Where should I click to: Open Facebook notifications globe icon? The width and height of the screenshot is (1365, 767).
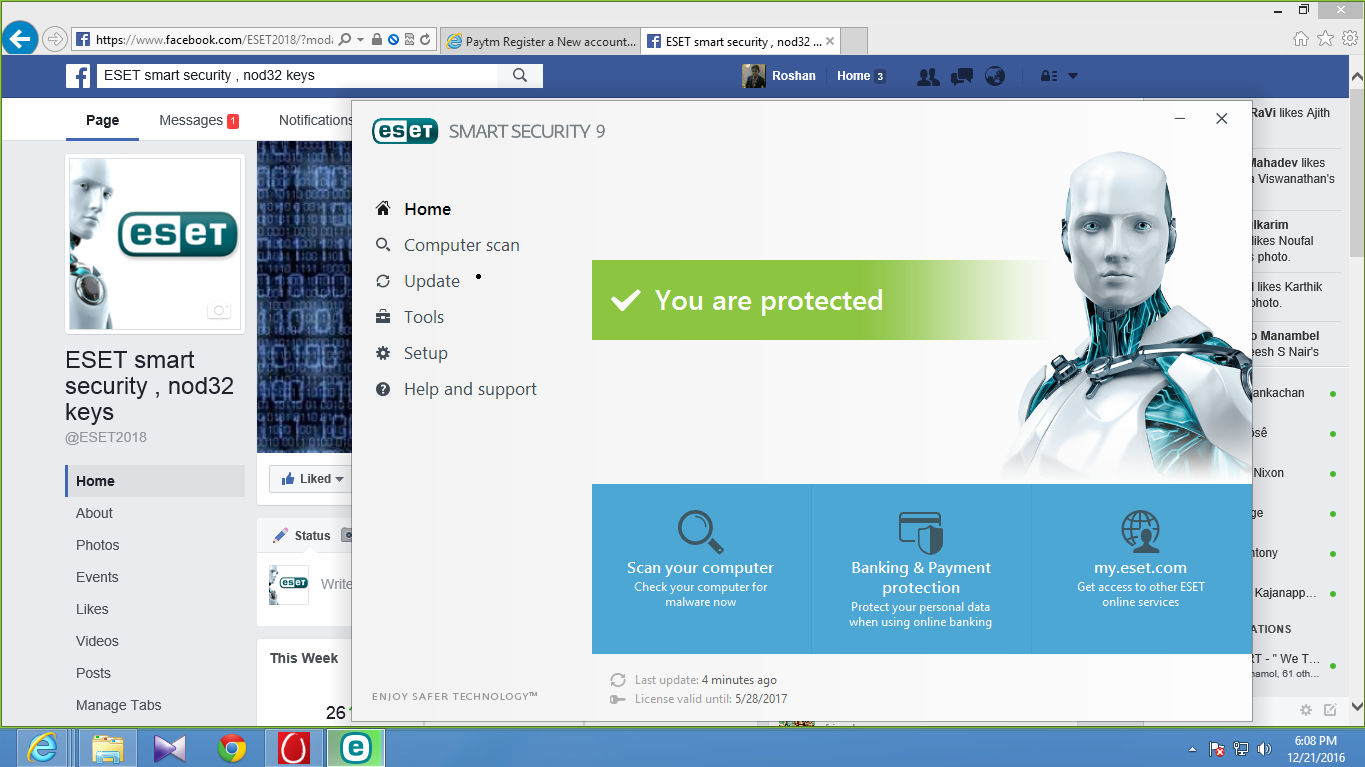pos(994,76)
